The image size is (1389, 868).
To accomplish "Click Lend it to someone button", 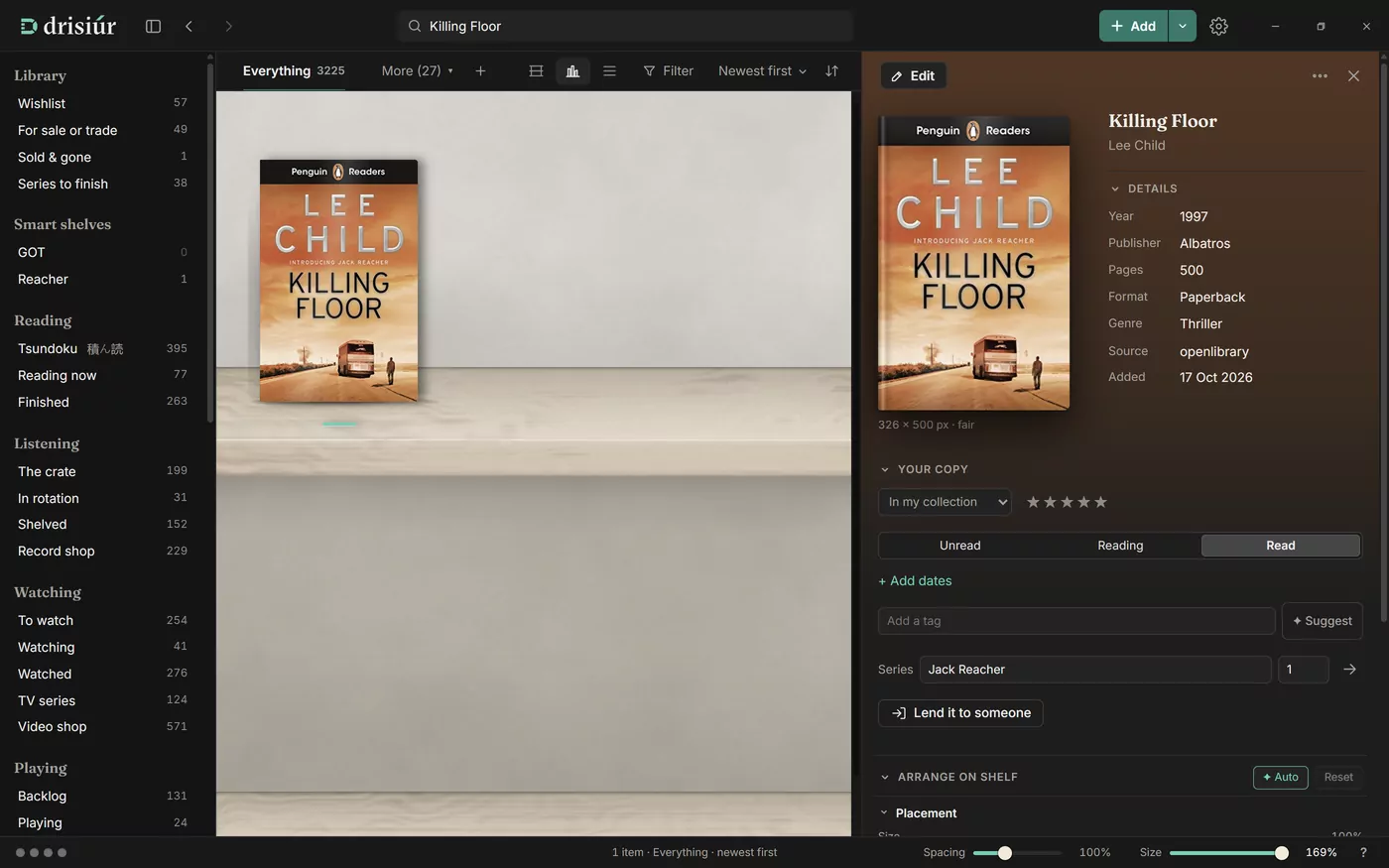I will tap(960, 712).
